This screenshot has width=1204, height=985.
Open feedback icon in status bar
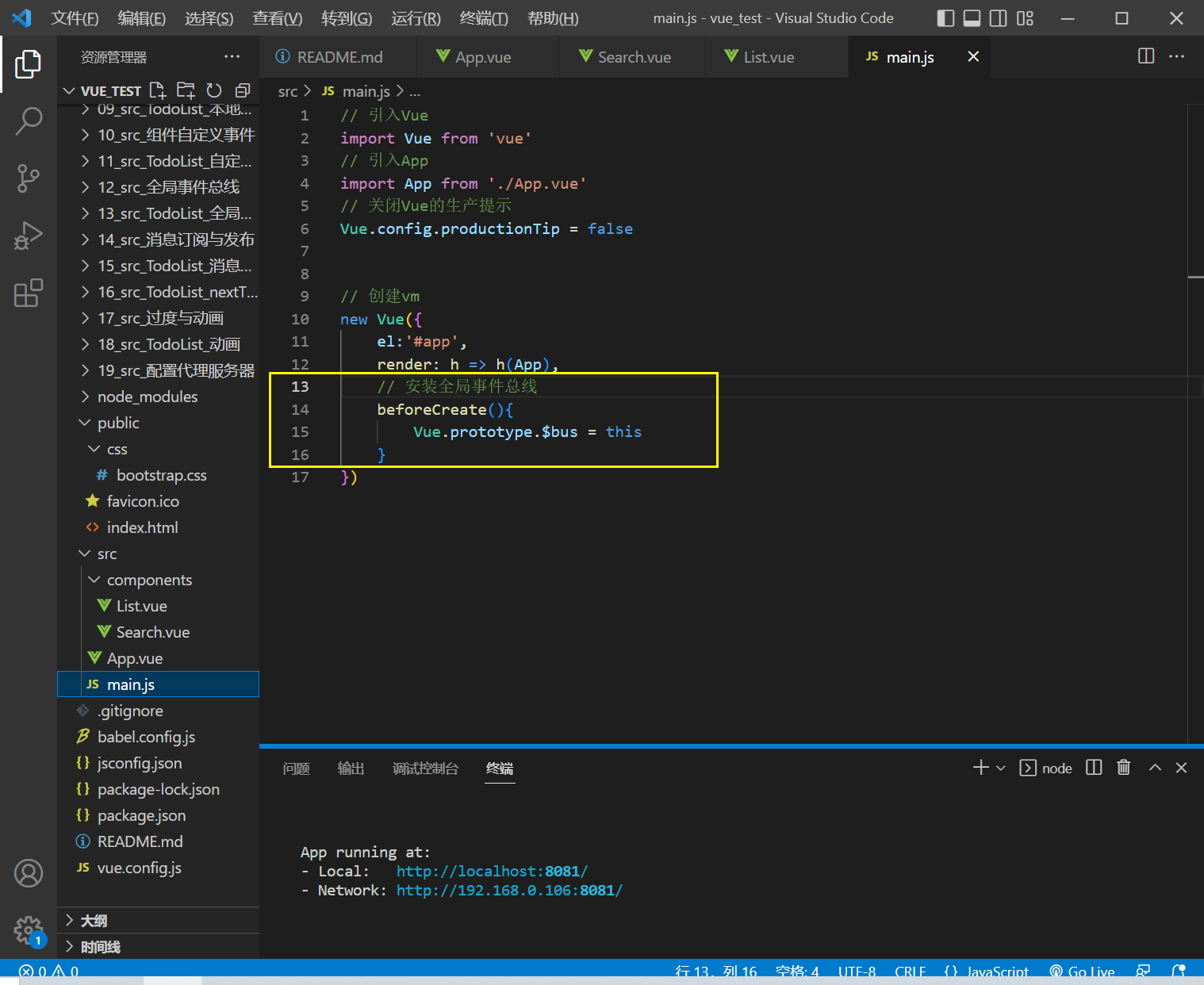click(x=1143, y=972)
